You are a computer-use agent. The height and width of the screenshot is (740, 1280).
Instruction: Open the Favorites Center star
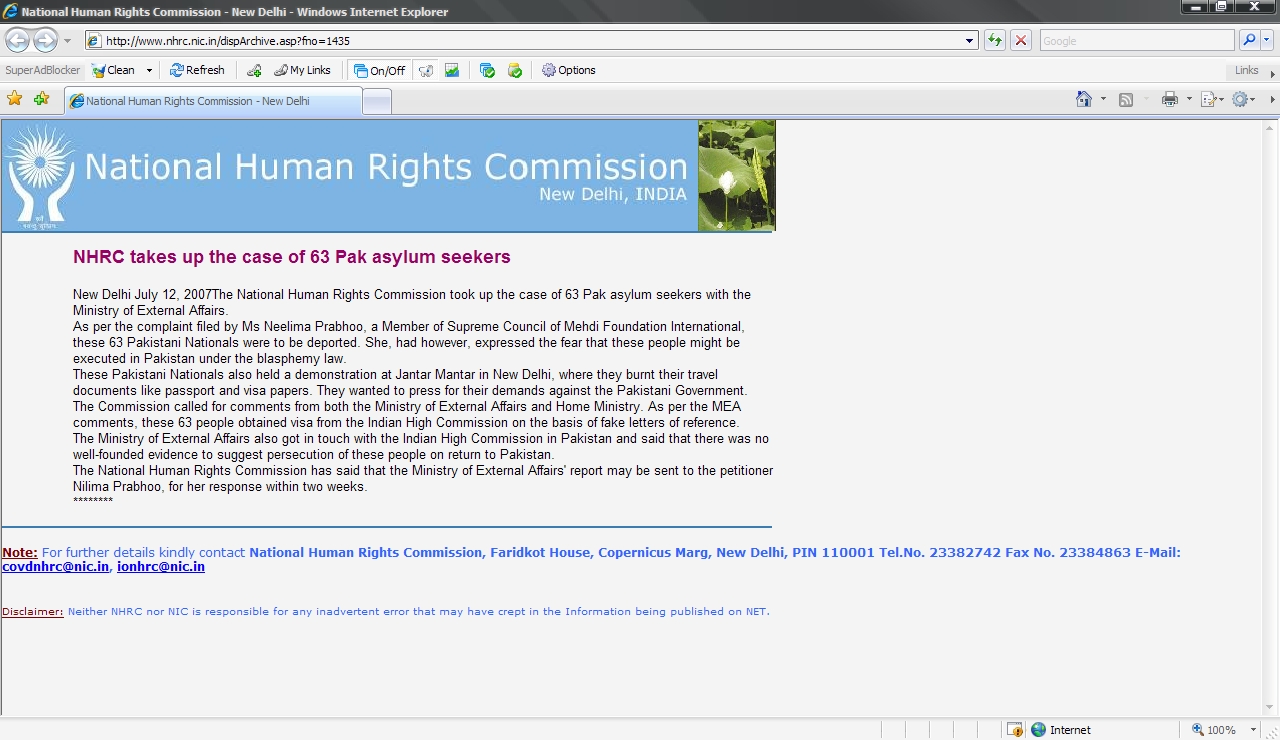click(x=15, y=99)
